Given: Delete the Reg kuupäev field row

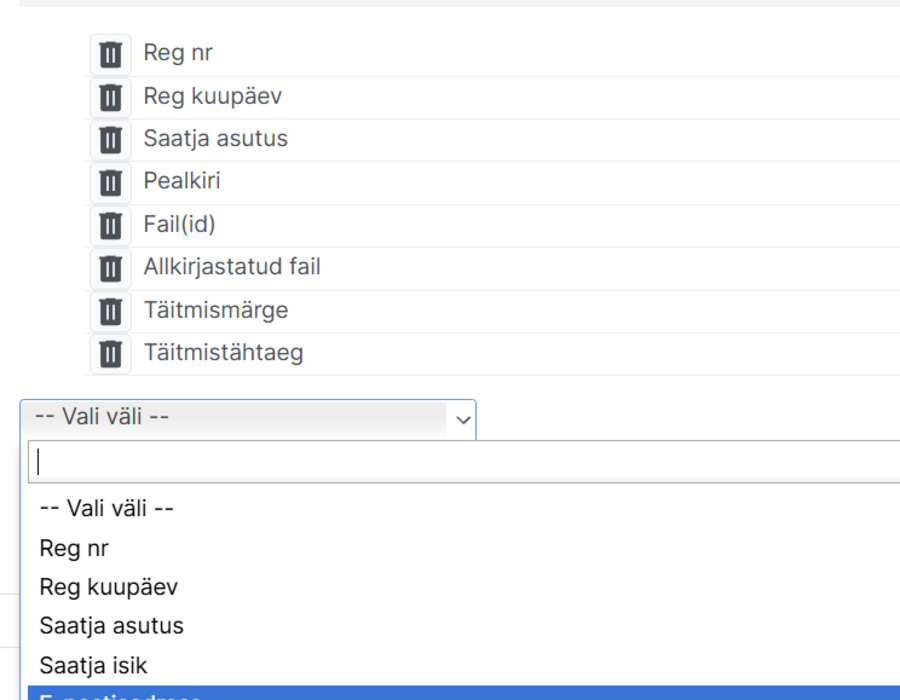Looking at the screenshot, I should 110,98.
